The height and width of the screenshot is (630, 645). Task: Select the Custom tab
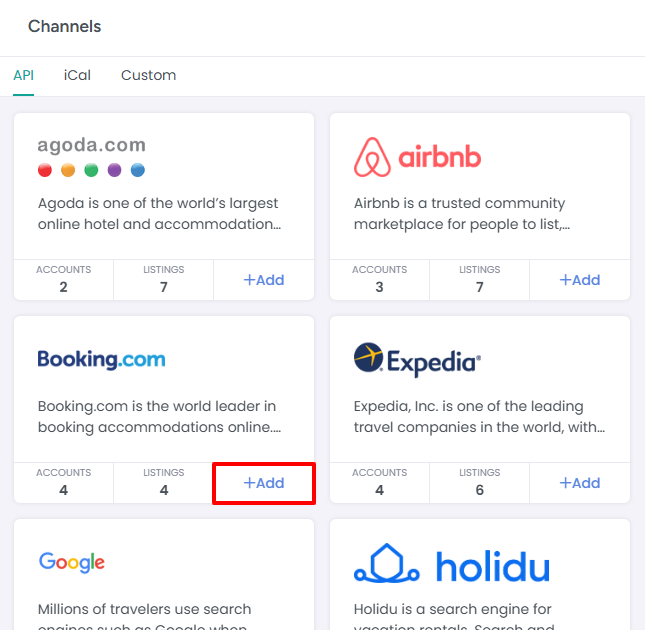pos(148,75)
